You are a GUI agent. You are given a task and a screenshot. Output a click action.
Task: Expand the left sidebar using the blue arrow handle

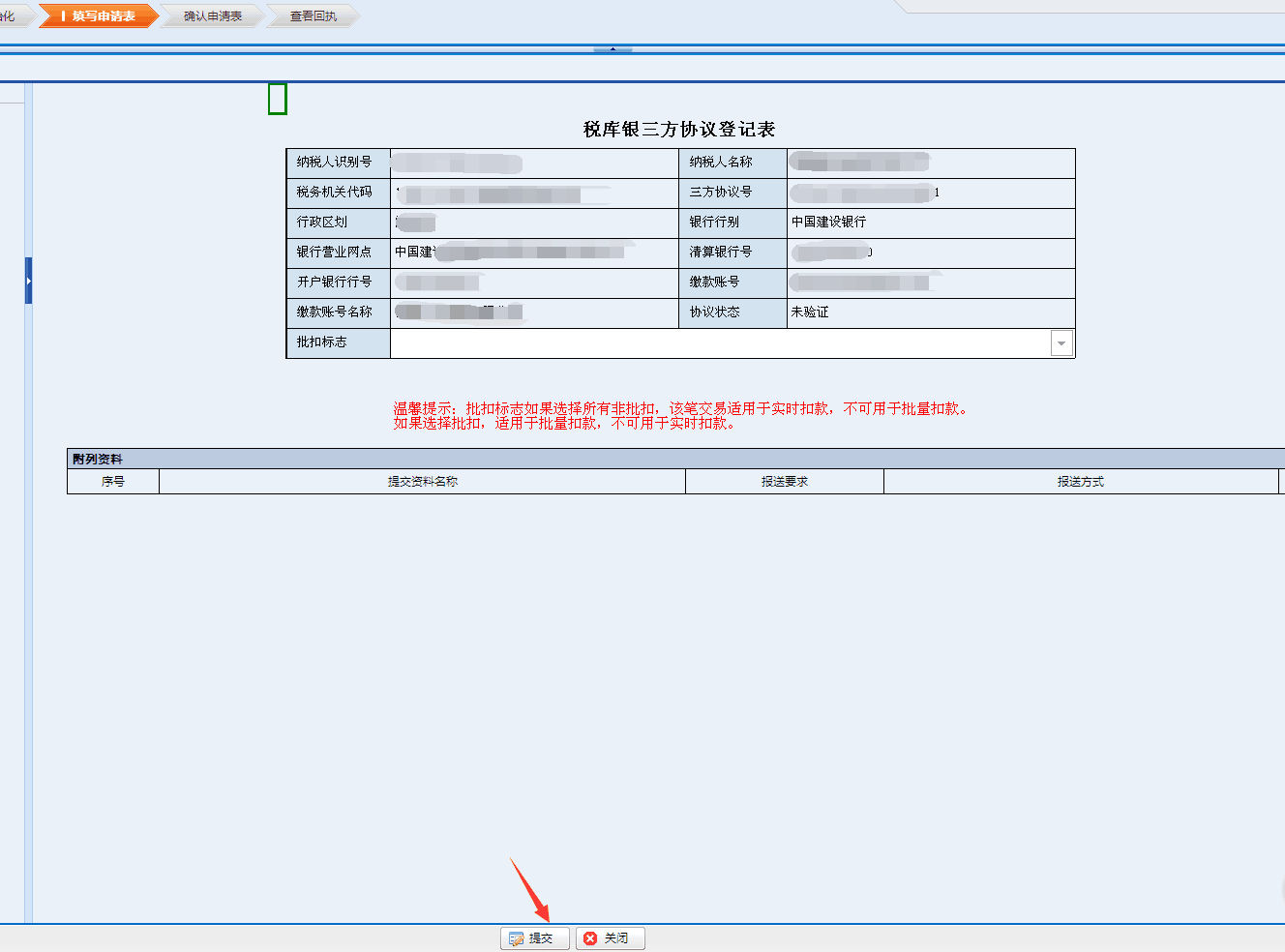tap(28, 281)
